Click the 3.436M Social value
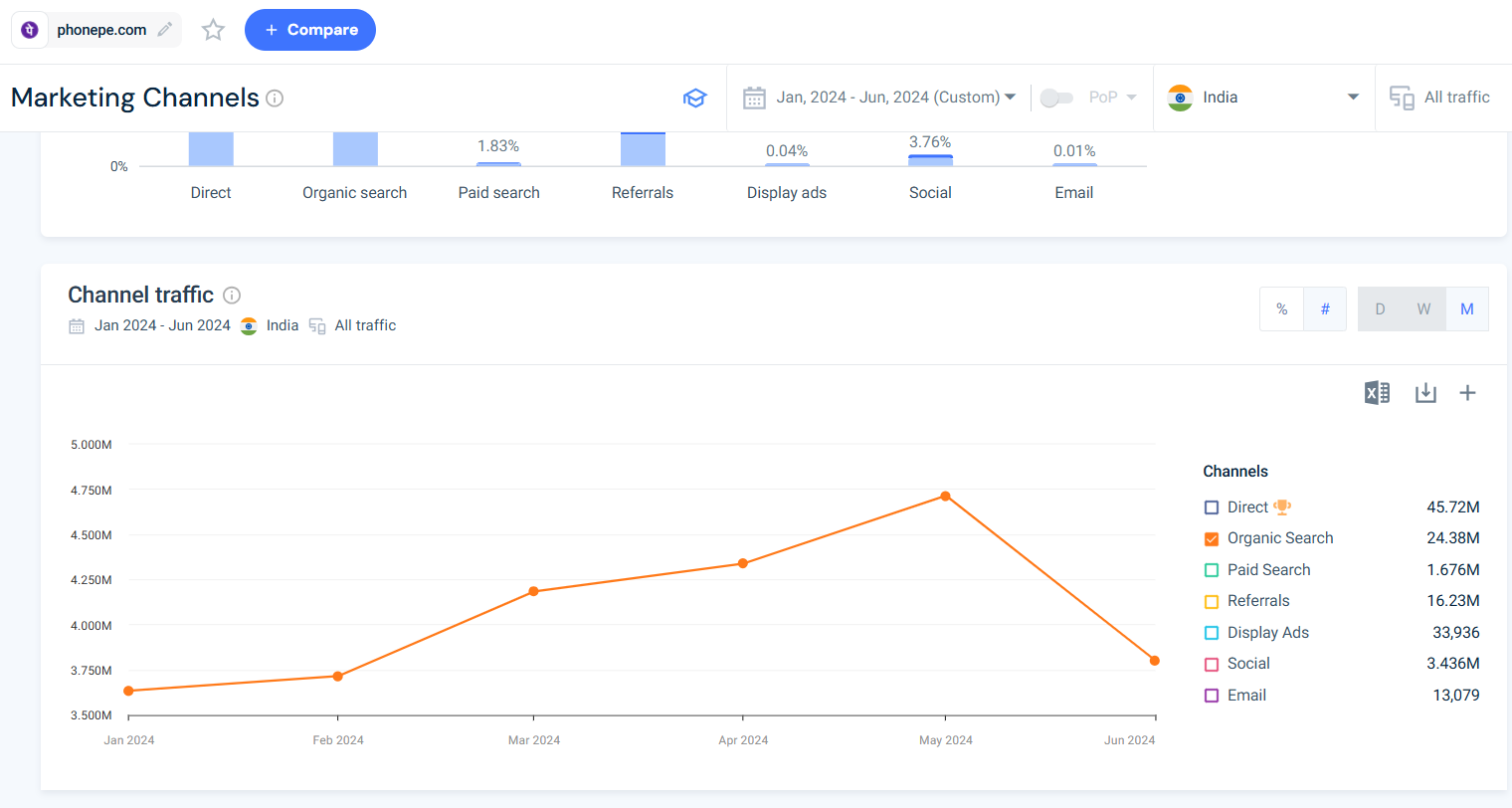 tap(1453, 664)
